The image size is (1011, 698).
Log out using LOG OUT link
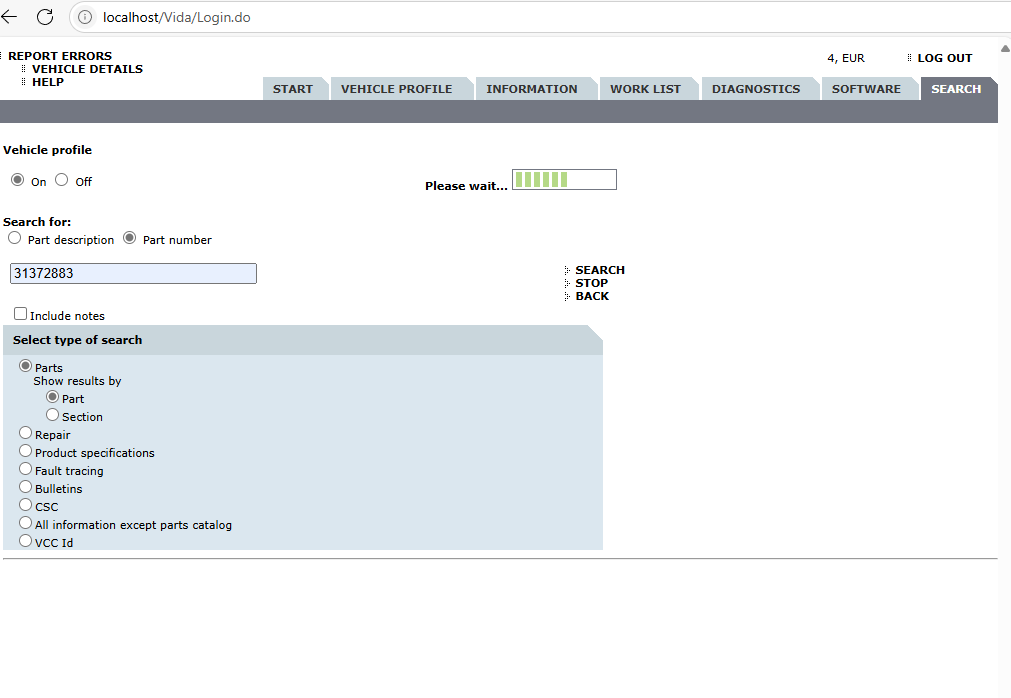(x=944, y=58)
